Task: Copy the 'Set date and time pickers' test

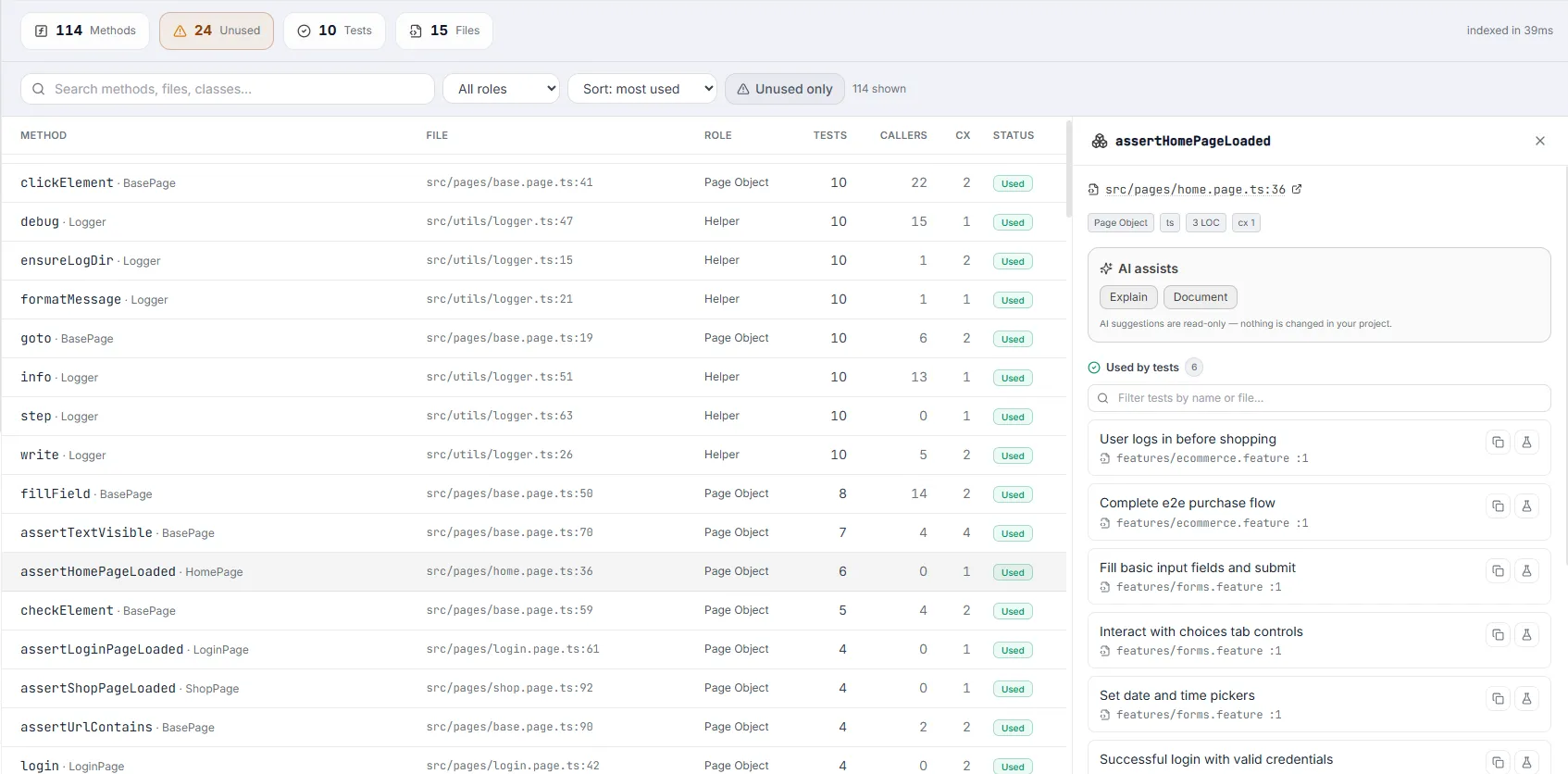Action: 1498,699
